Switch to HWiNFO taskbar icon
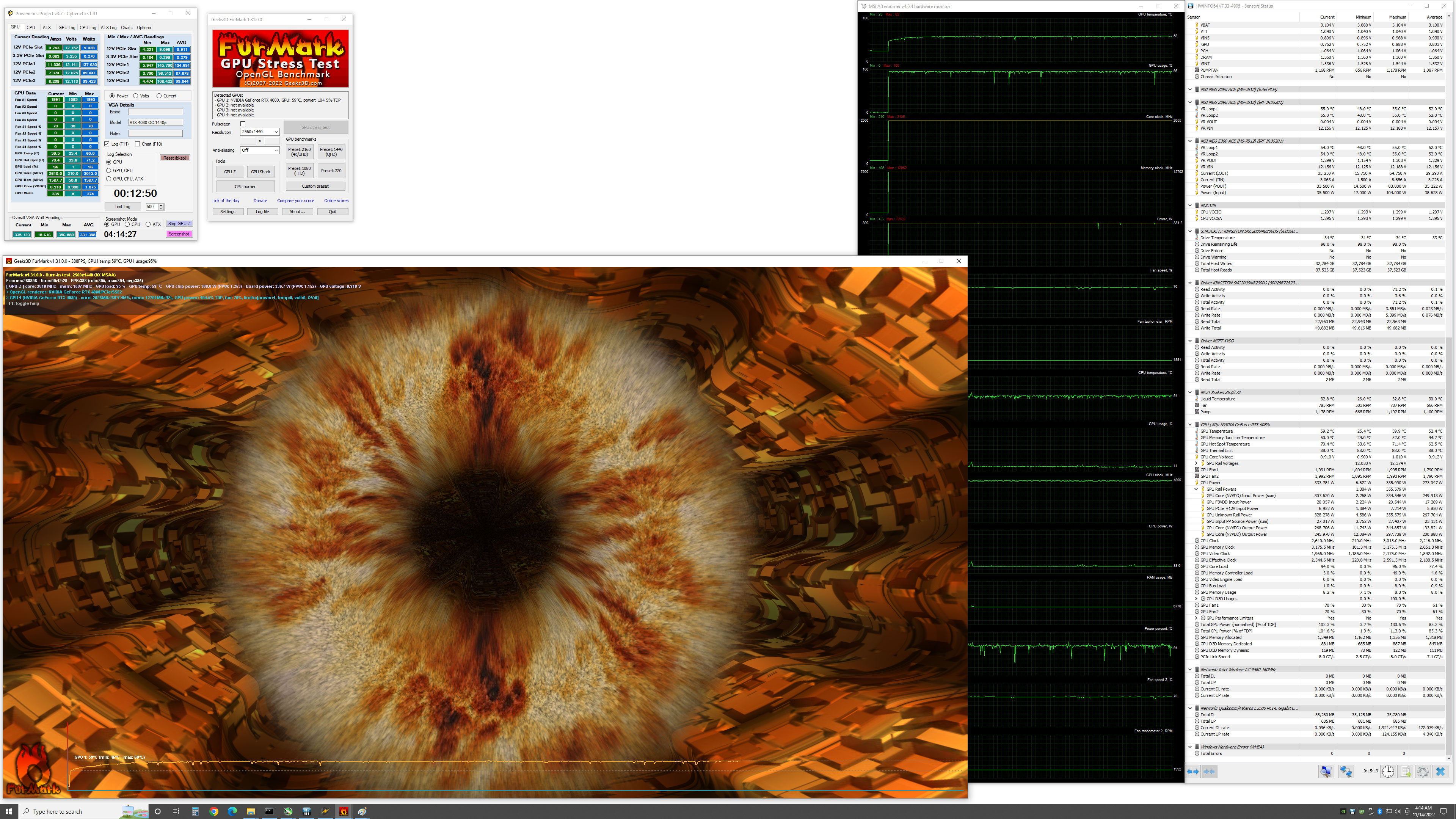 (306, 811)
